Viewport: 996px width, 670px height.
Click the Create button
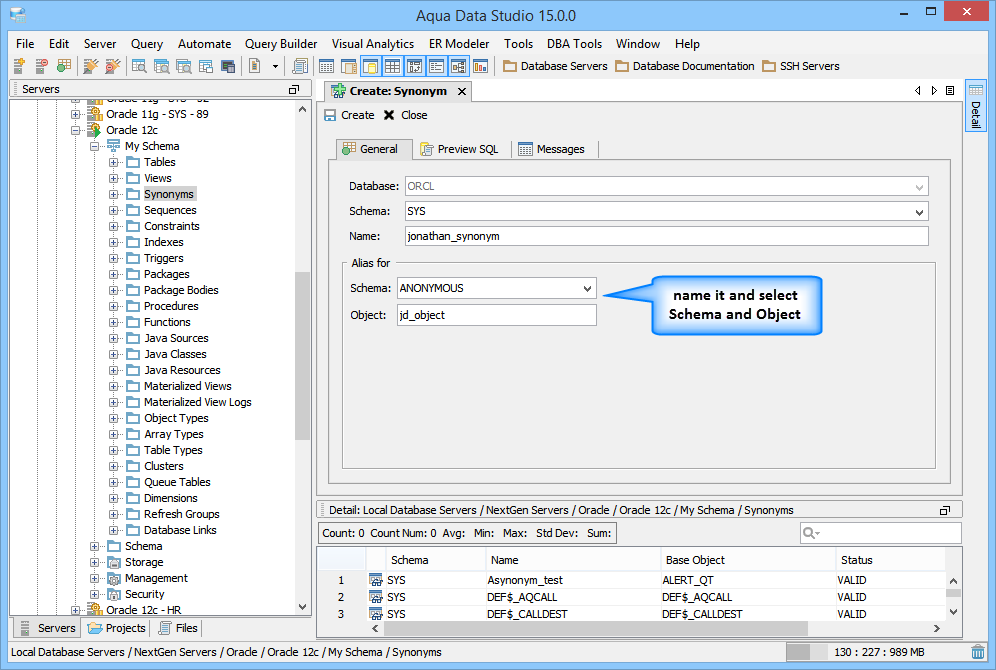coord(349,115)
